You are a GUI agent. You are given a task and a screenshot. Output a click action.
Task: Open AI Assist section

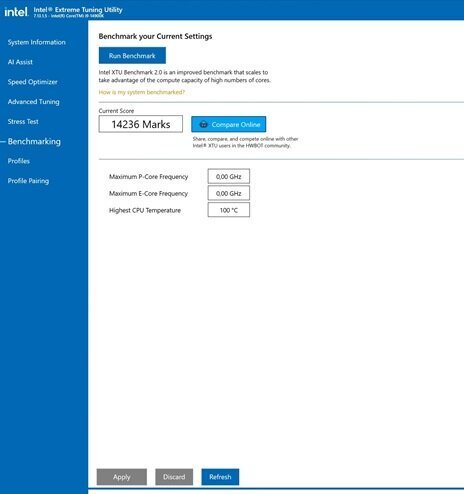click(x=20, y=62)
